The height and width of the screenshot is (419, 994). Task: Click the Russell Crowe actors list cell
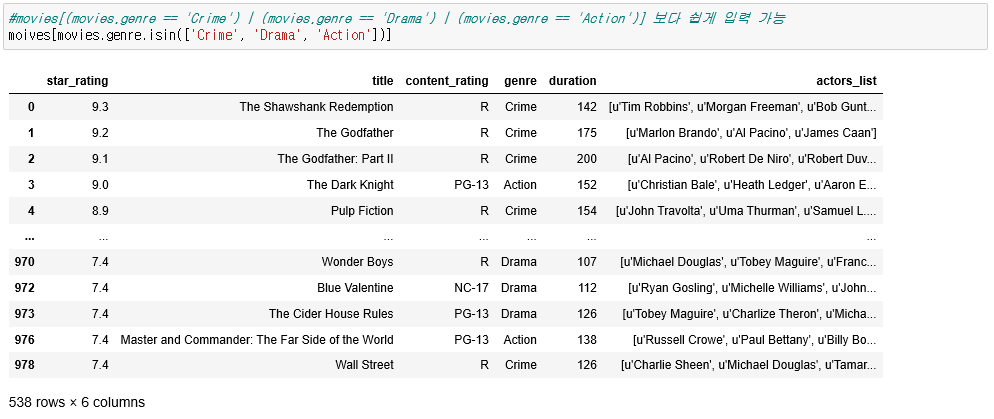click(x=754, y=340)
